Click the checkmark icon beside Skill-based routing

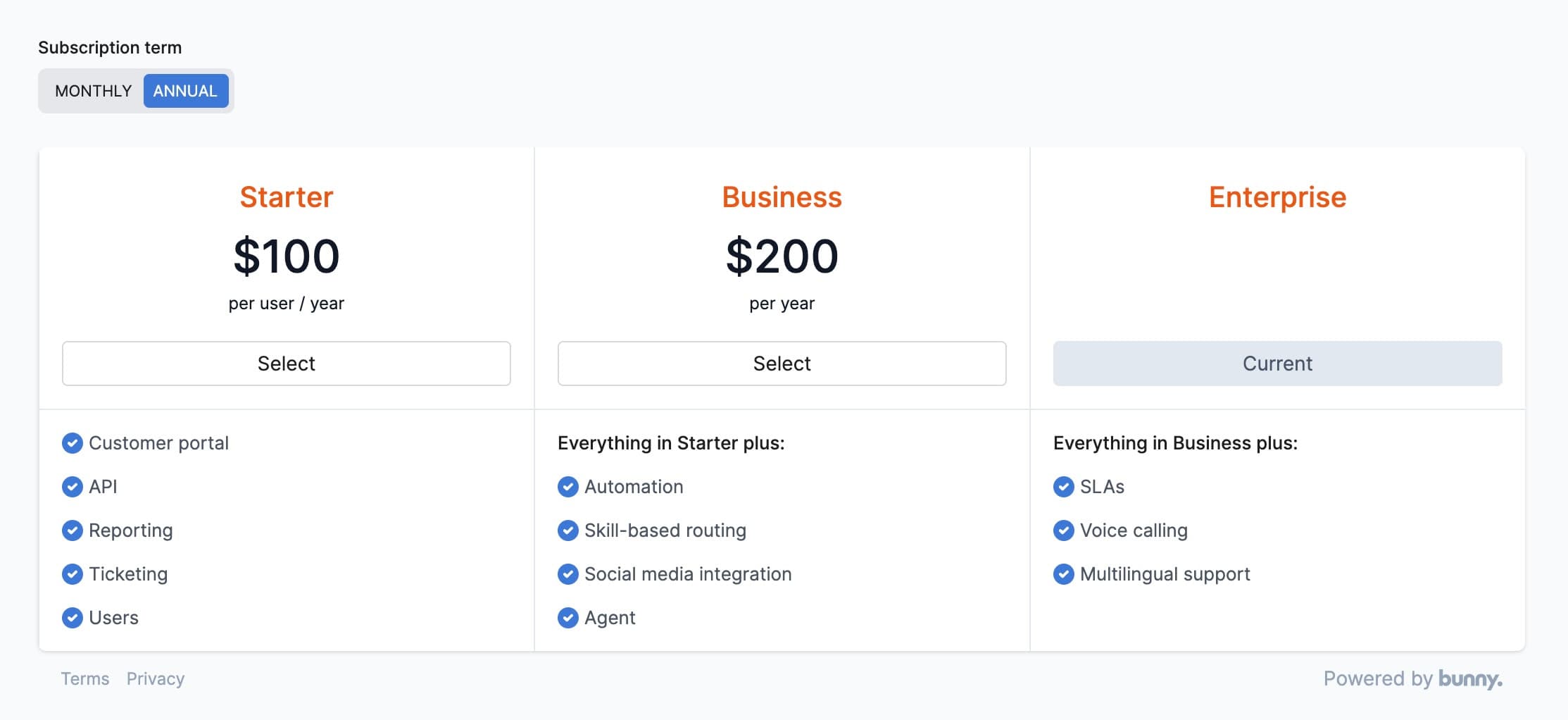(568, 530)
